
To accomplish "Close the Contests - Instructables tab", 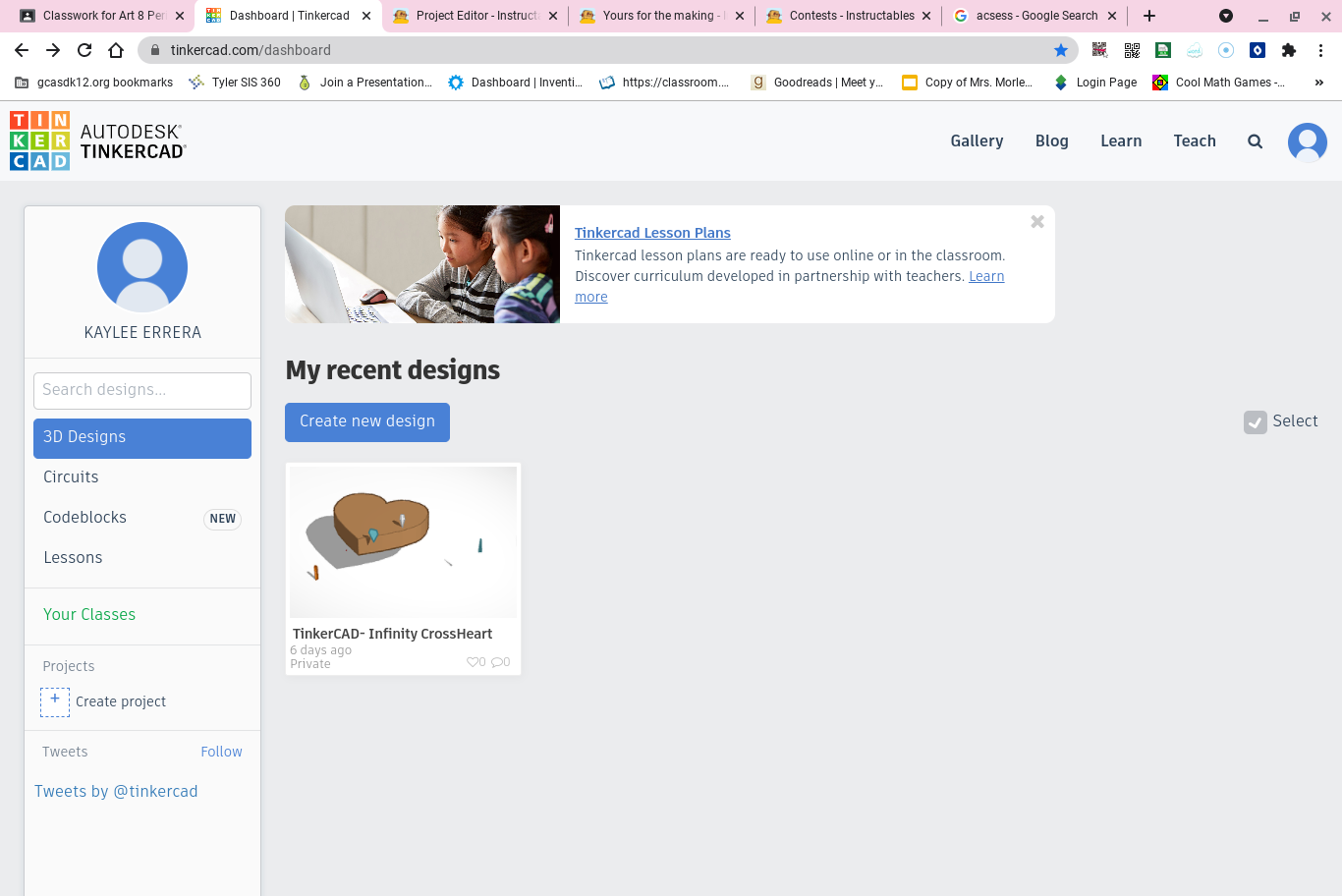I will [926, 16].
